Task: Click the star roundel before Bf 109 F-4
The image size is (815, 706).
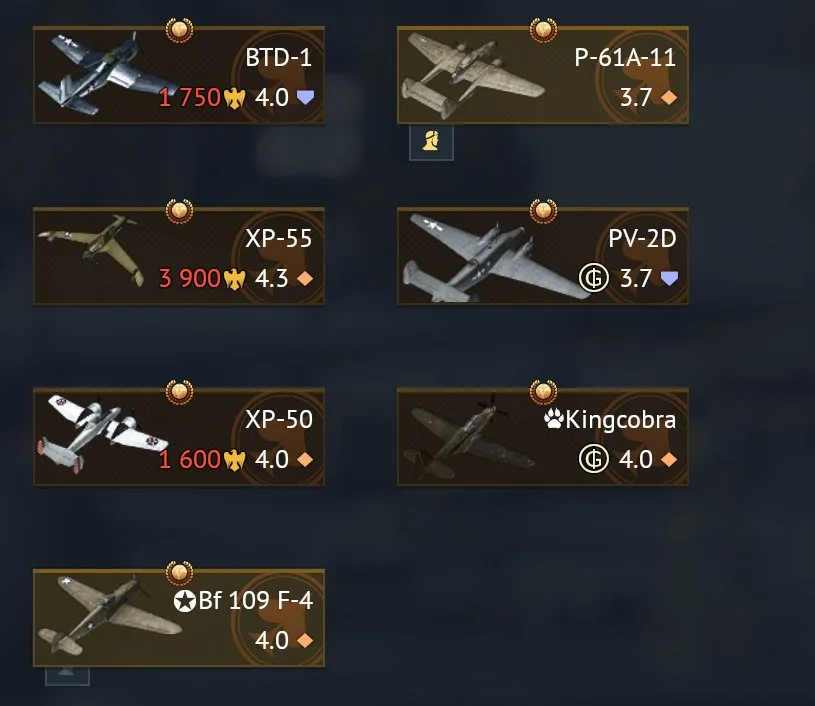Action: (x=185, y=601)
